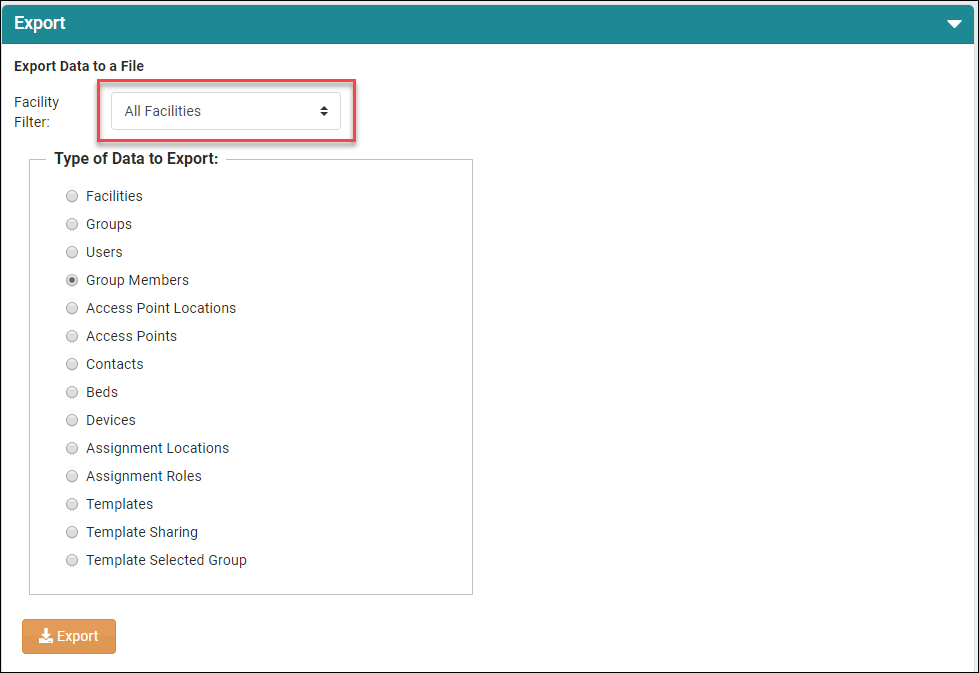Viewport: 979px width, 673px height.
Task: Collapse the Export panel using header arrow
Action: [953, 24]
